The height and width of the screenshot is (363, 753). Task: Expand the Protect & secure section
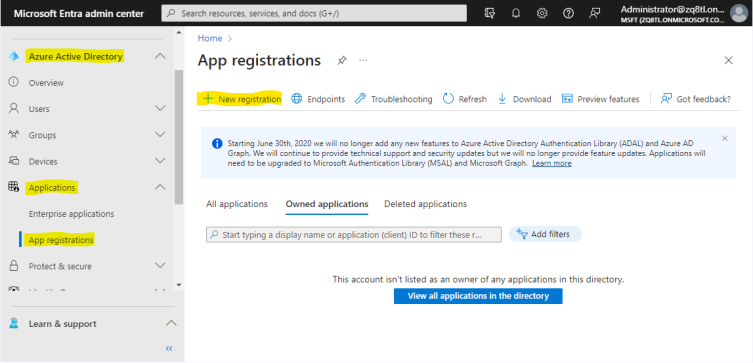[160, 266]
